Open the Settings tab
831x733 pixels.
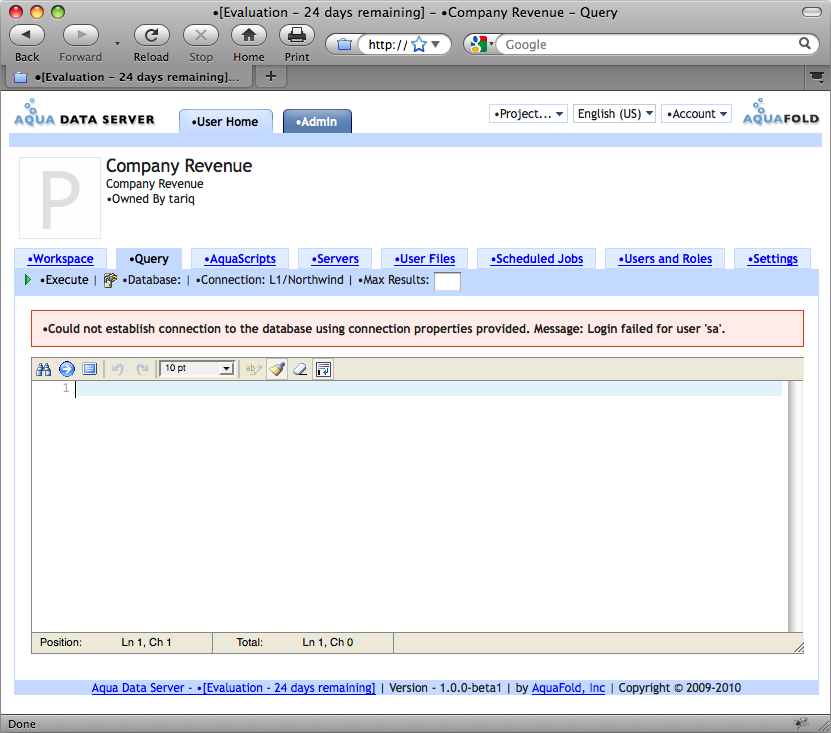772,259
